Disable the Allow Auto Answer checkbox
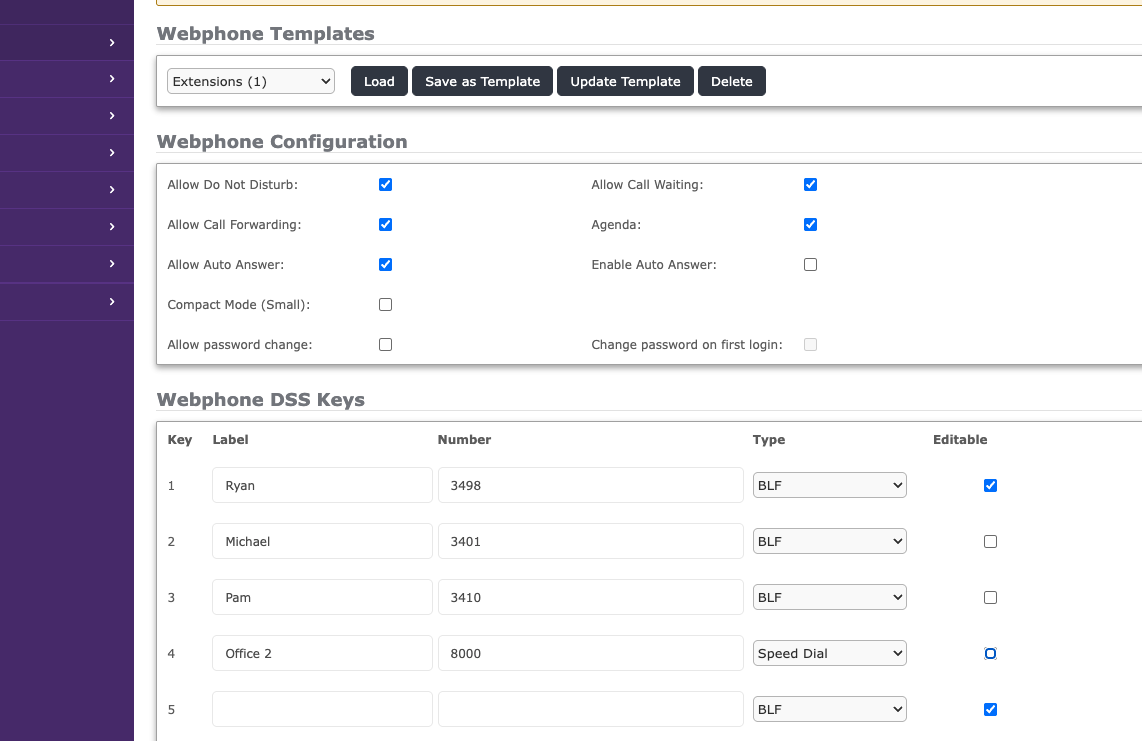 point(385,264)
